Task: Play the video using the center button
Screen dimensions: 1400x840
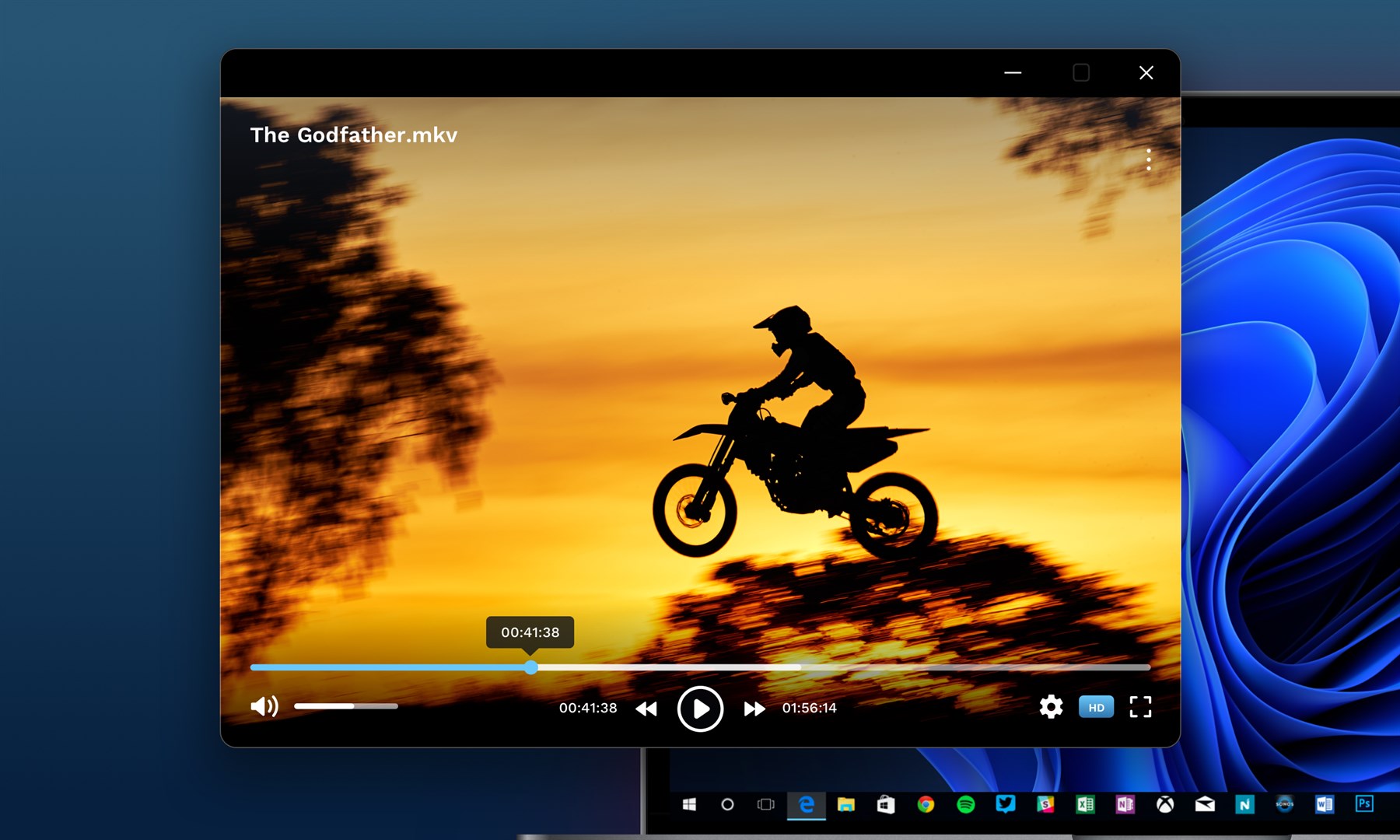Action: click(700, 709)
